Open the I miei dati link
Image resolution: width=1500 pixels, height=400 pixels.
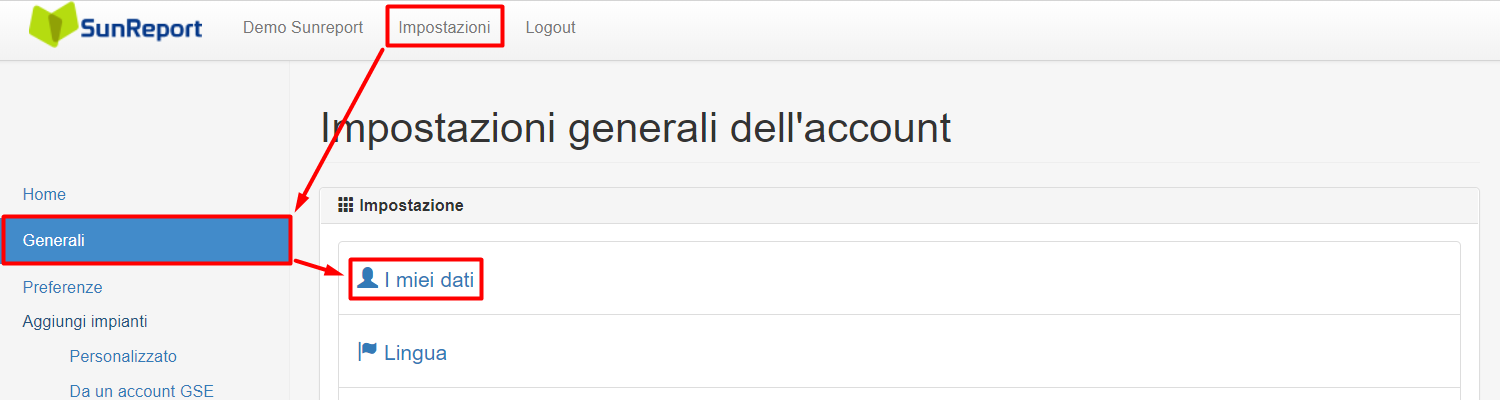(429, 280)
